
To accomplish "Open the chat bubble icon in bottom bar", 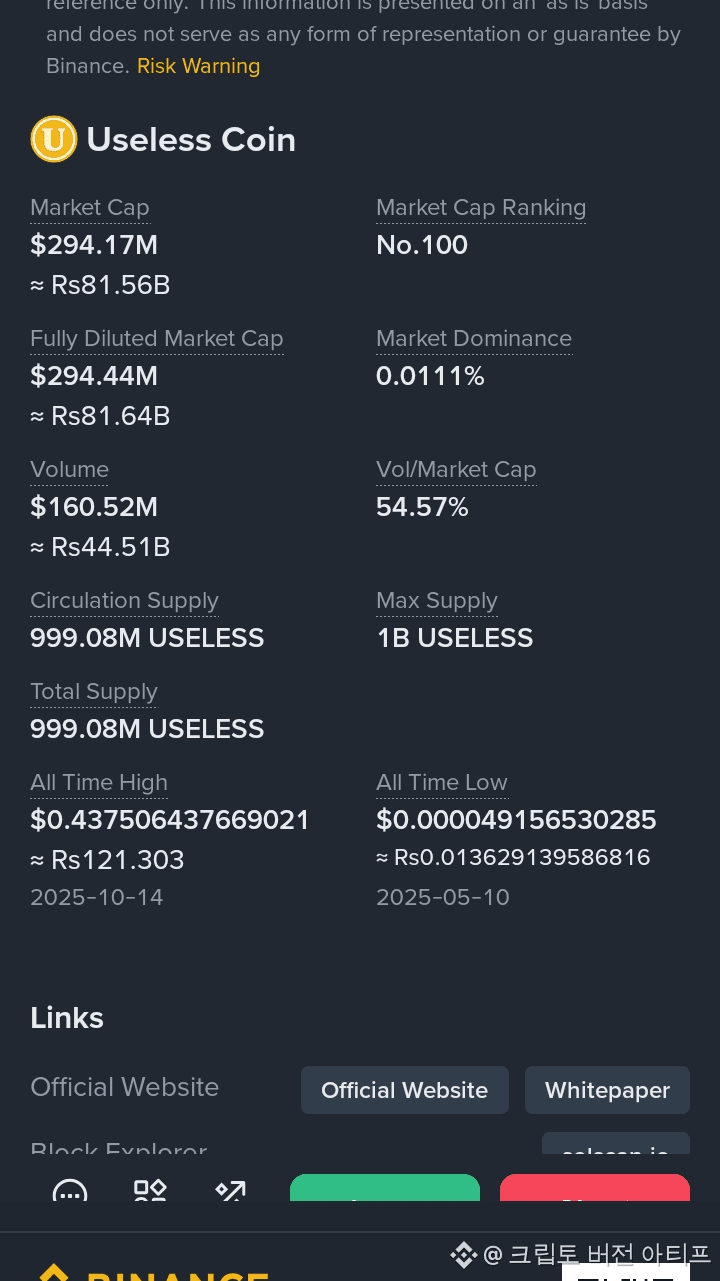I will click(70, 1191).
